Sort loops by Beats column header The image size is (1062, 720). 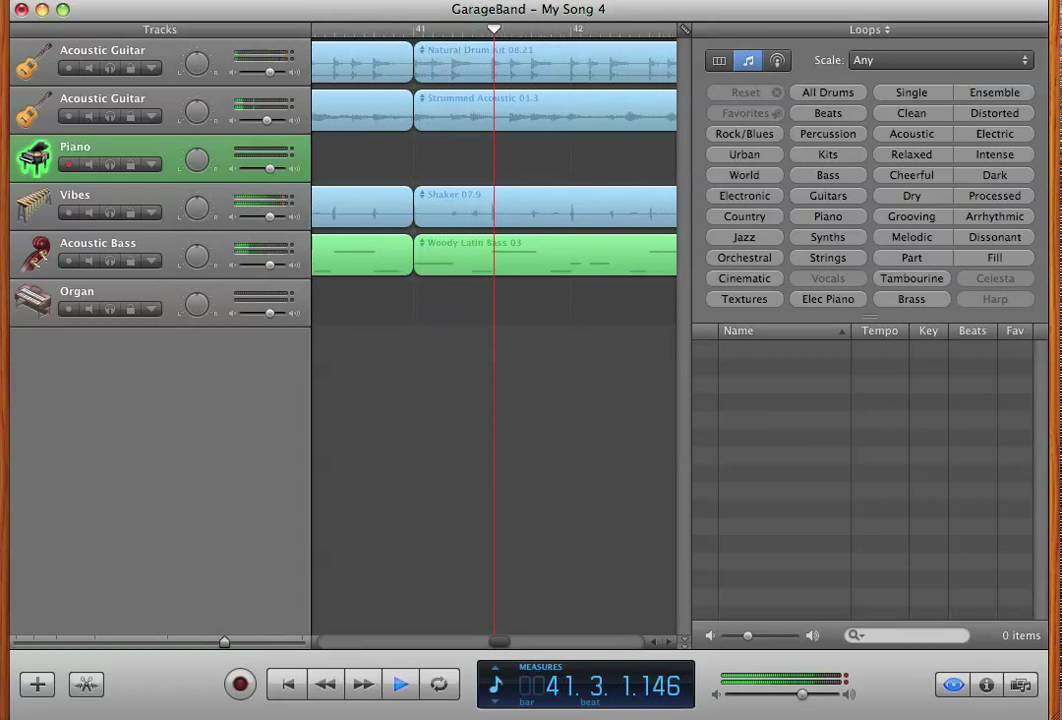point(972,331)
